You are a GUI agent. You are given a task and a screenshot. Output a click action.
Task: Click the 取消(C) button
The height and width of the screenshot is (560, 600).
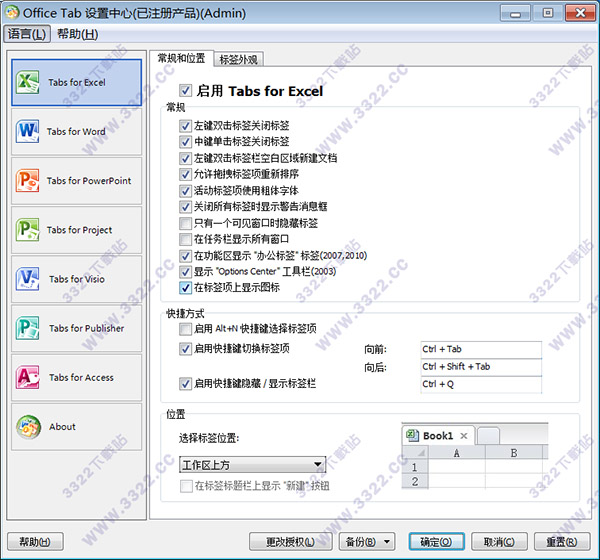click(x=499, y=542)
